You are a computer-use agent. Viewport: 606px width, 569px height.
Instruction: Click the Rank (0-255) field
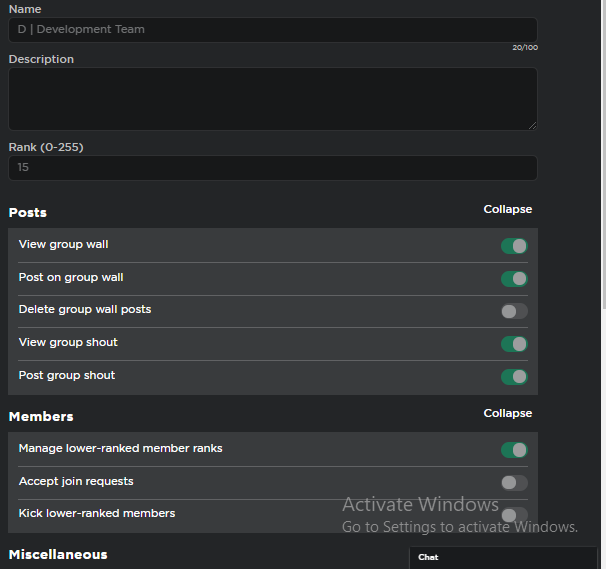tap(273, 168)
